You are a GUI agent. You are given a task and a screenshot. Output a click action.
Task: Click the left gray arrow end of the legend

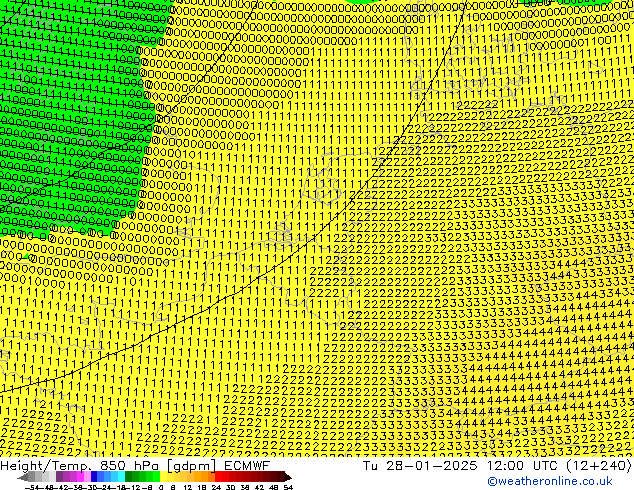click(x=23, y=478)
